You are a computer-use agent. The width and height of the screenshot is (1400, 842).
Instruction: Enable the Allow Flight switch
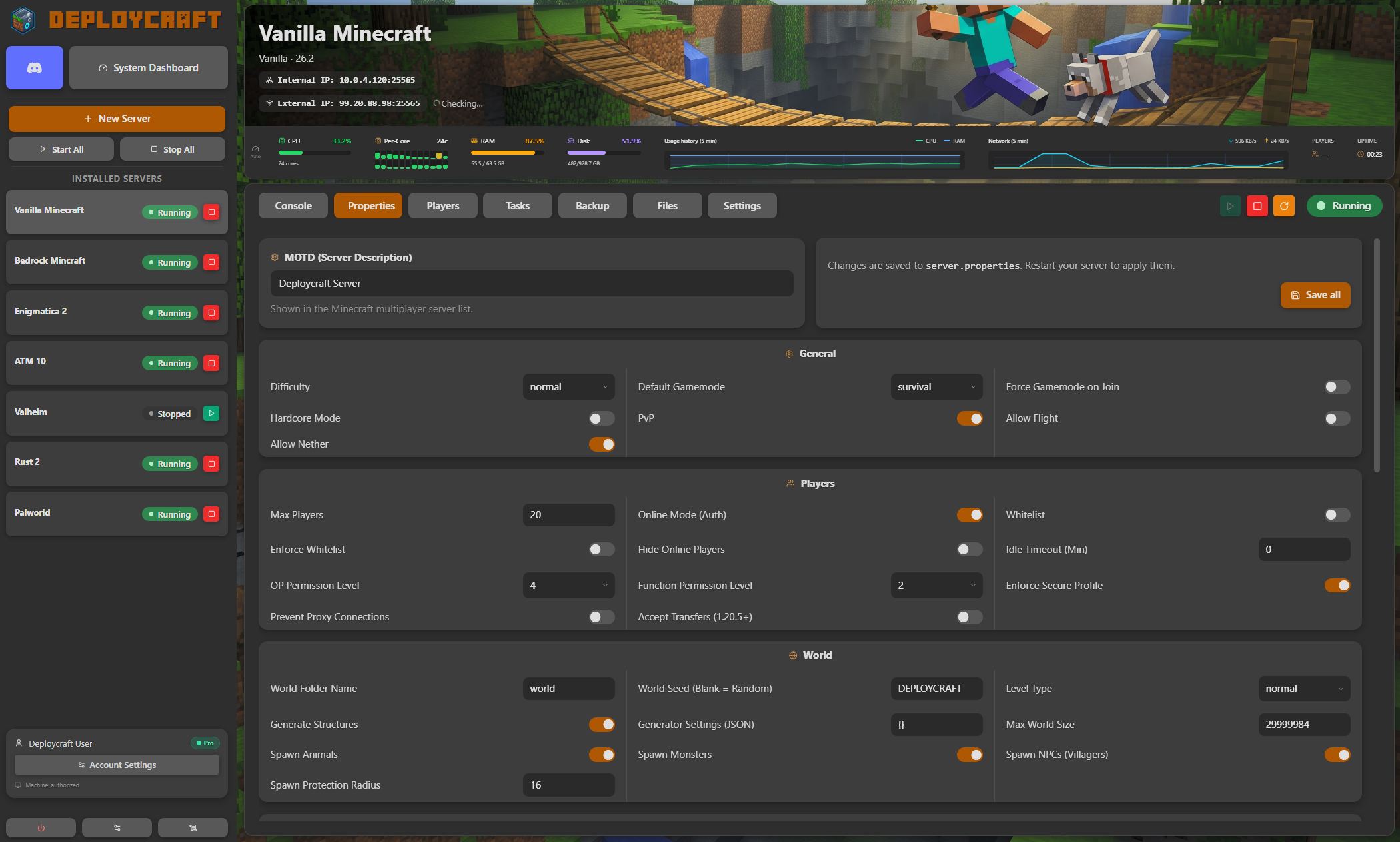[x=1337, y=418]
